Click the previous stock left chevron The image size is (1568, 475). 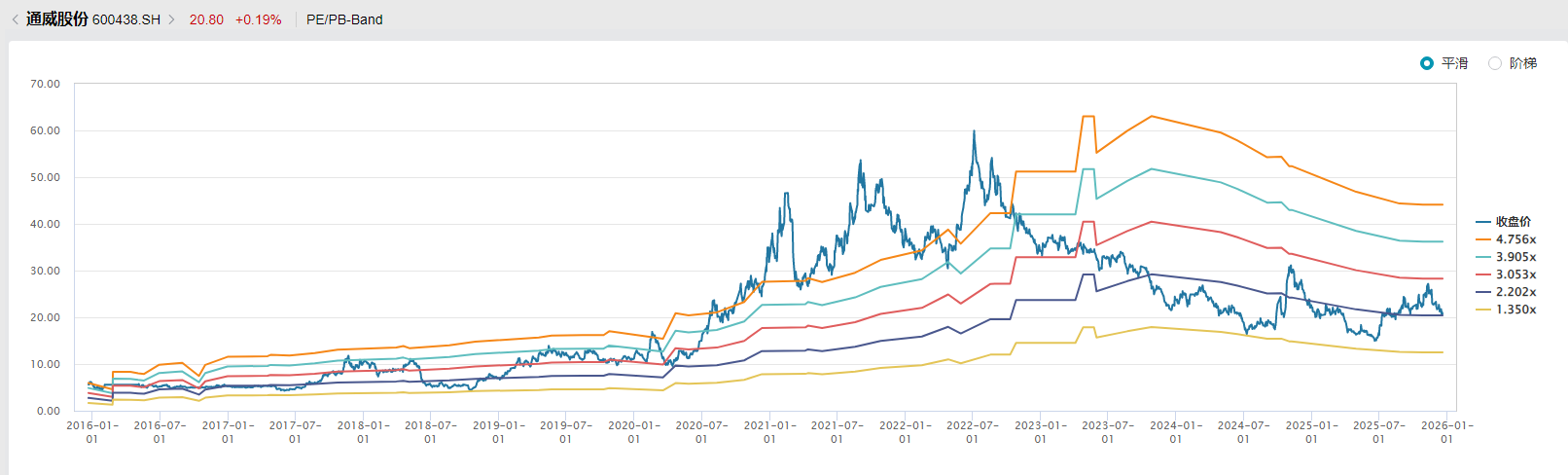coord(15,19)
